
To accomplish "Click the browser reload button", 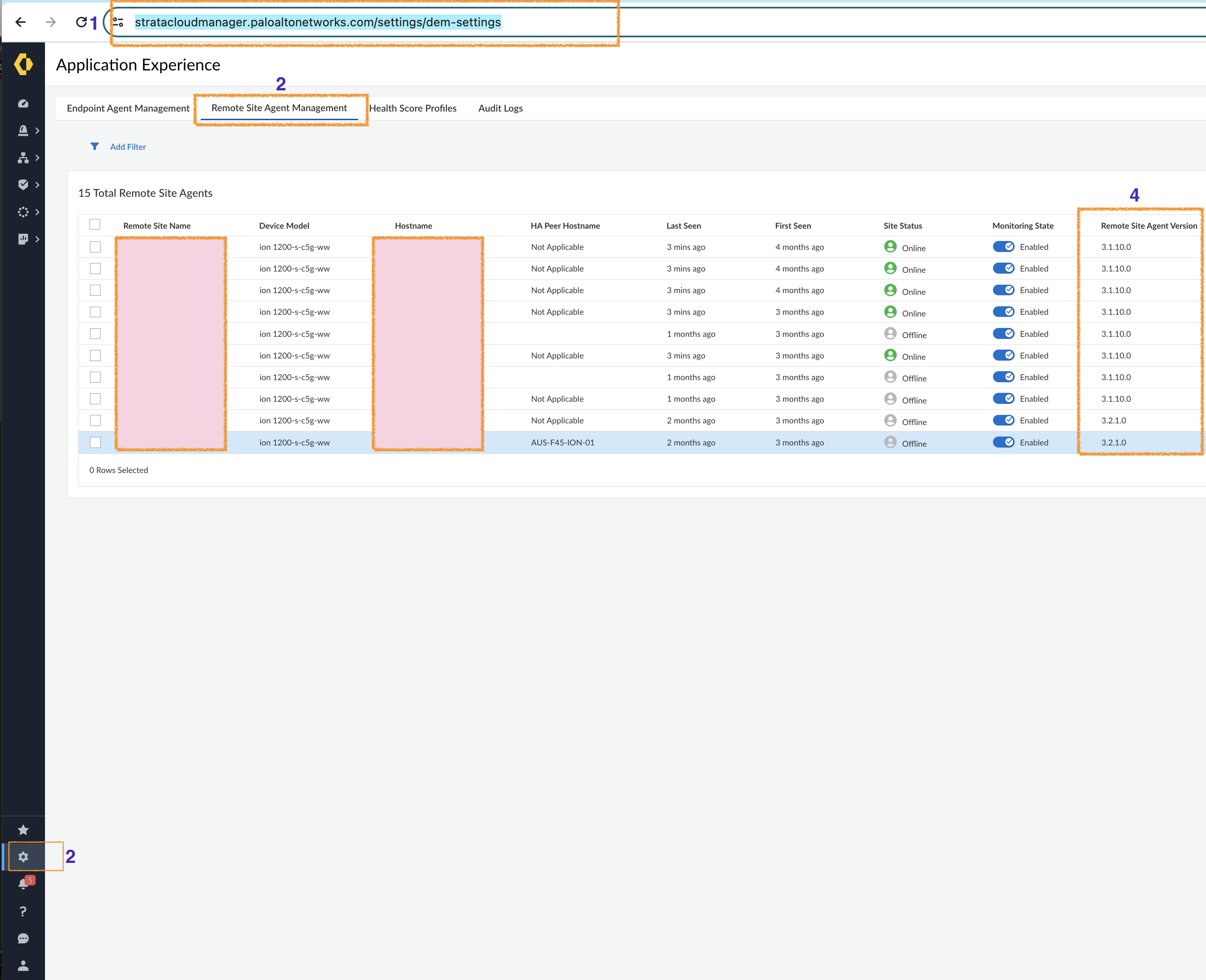I will pyautogui.click(x=81, y=22).
